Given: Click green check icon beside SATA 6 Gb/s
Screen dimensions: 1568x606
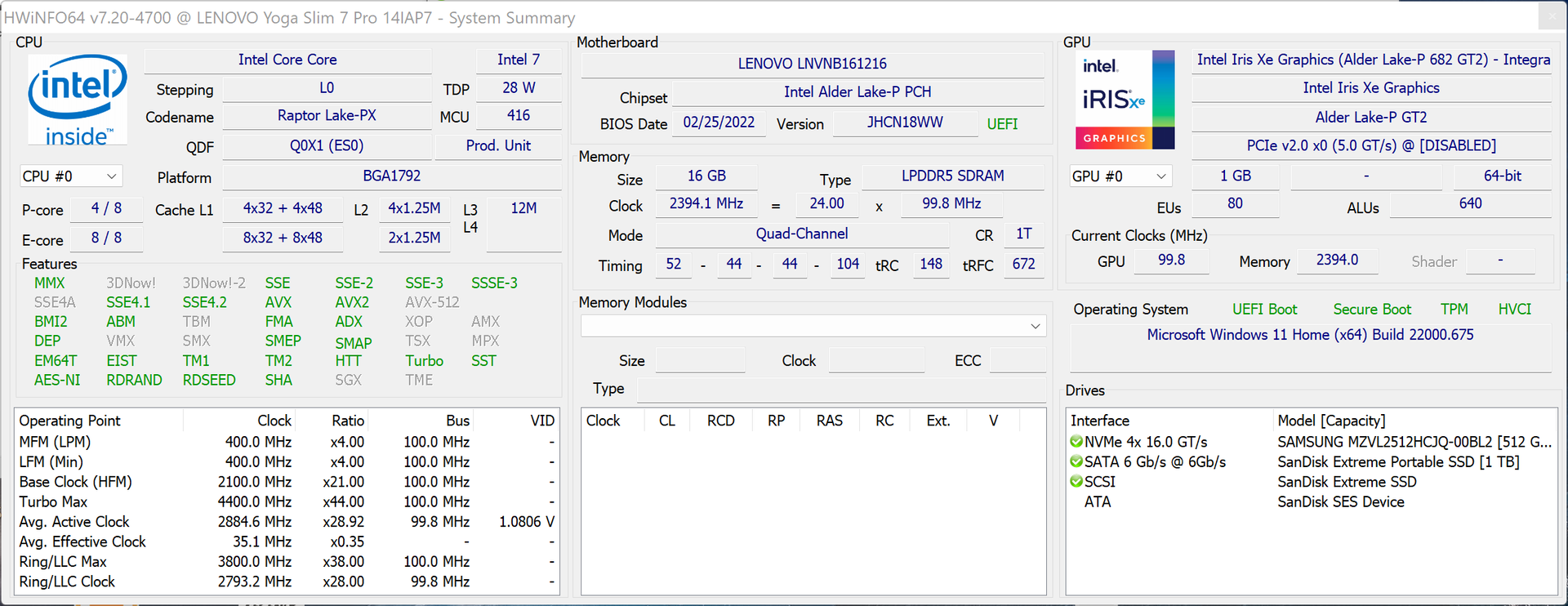Looking at the screenshot, I should [x=1076, y=462].
